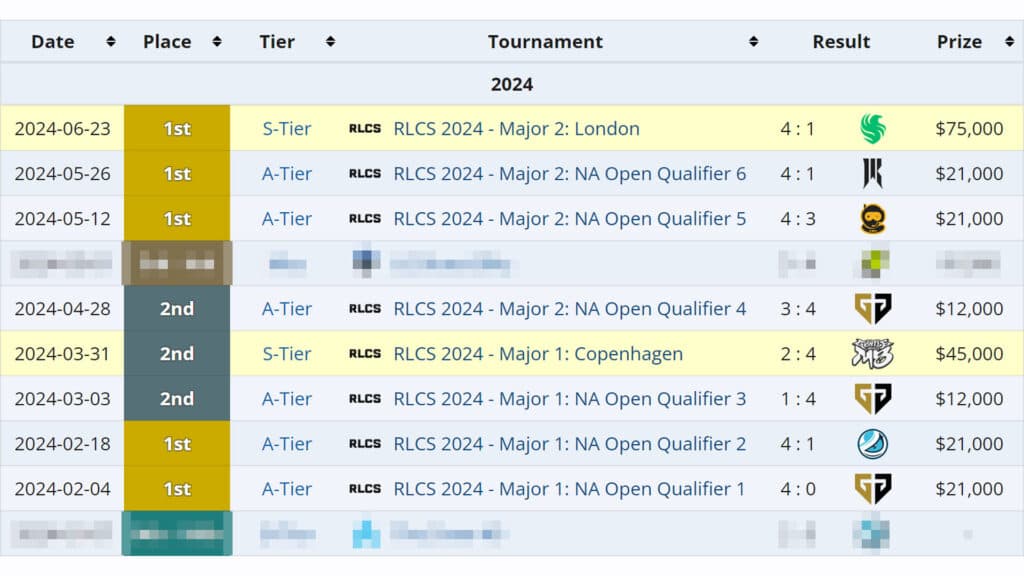Click the Tier column sort arrows
1024x576 pixels.
click(x=330, y=42)
